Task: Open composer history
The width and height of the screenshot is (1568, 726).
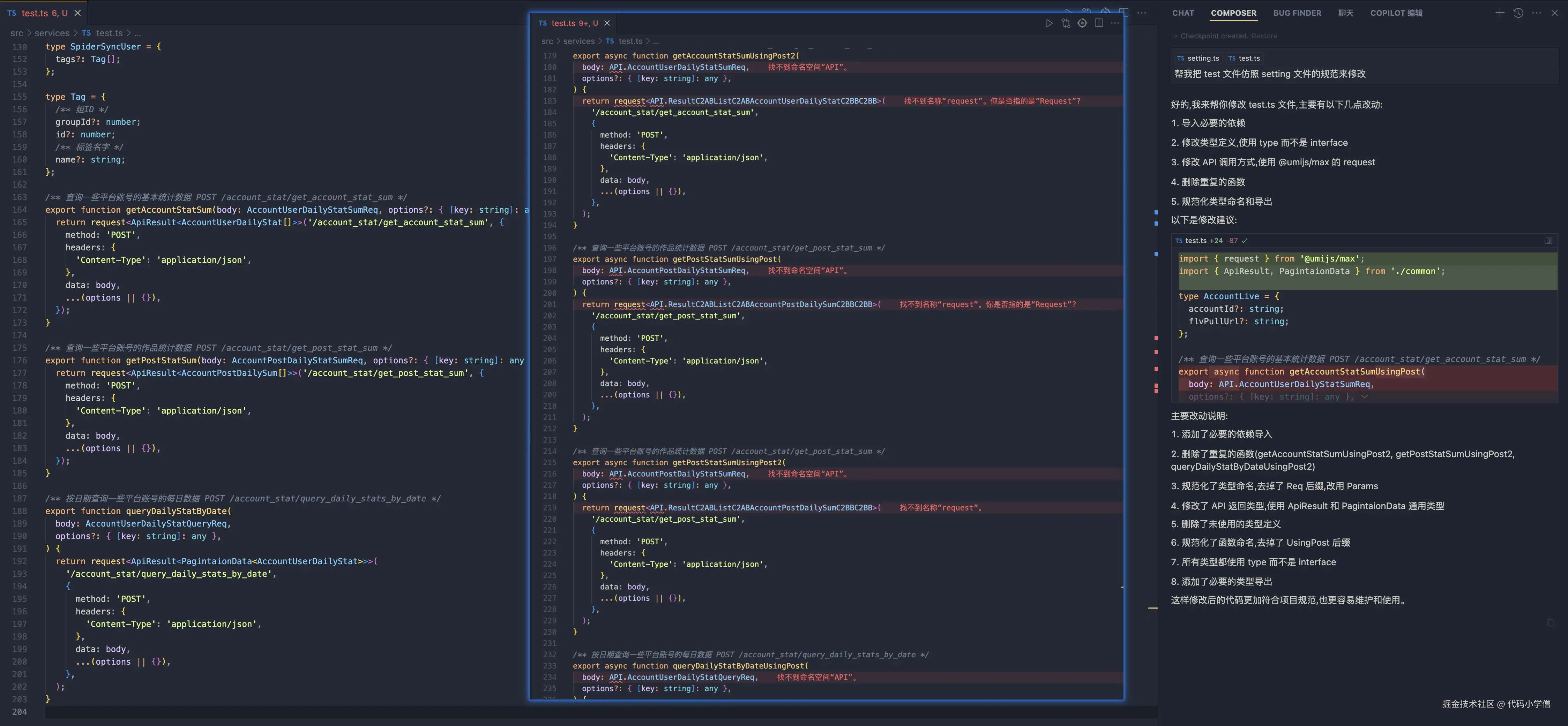Action: (1518, 13)
